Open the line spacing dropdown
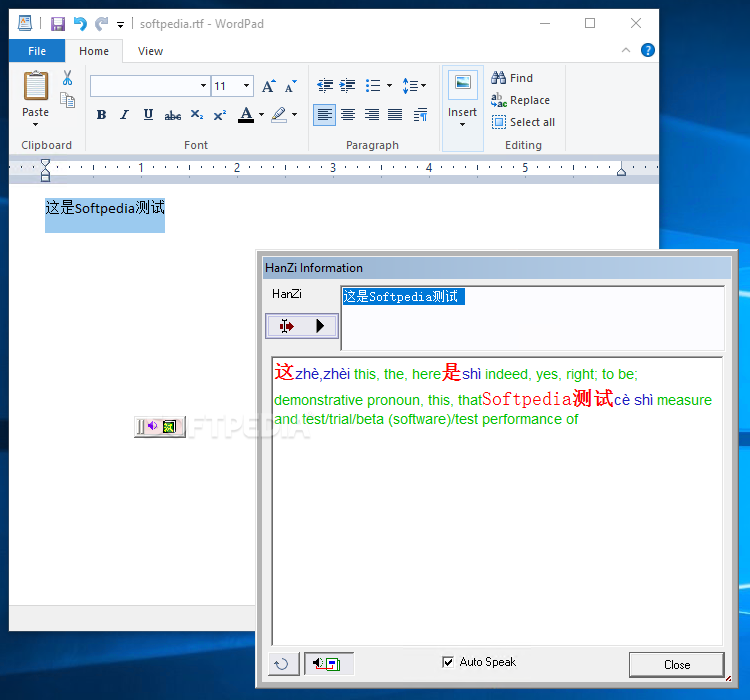 click(x=414, y=86)
